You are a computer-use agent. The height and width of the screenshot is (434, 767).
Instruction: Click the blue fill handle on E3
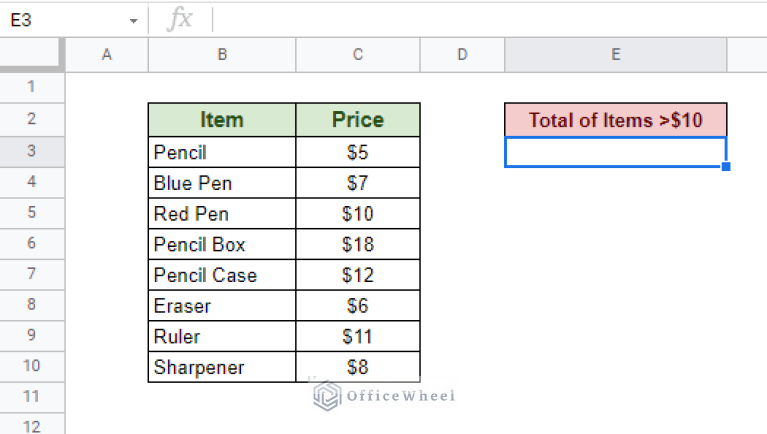point(726,167)
